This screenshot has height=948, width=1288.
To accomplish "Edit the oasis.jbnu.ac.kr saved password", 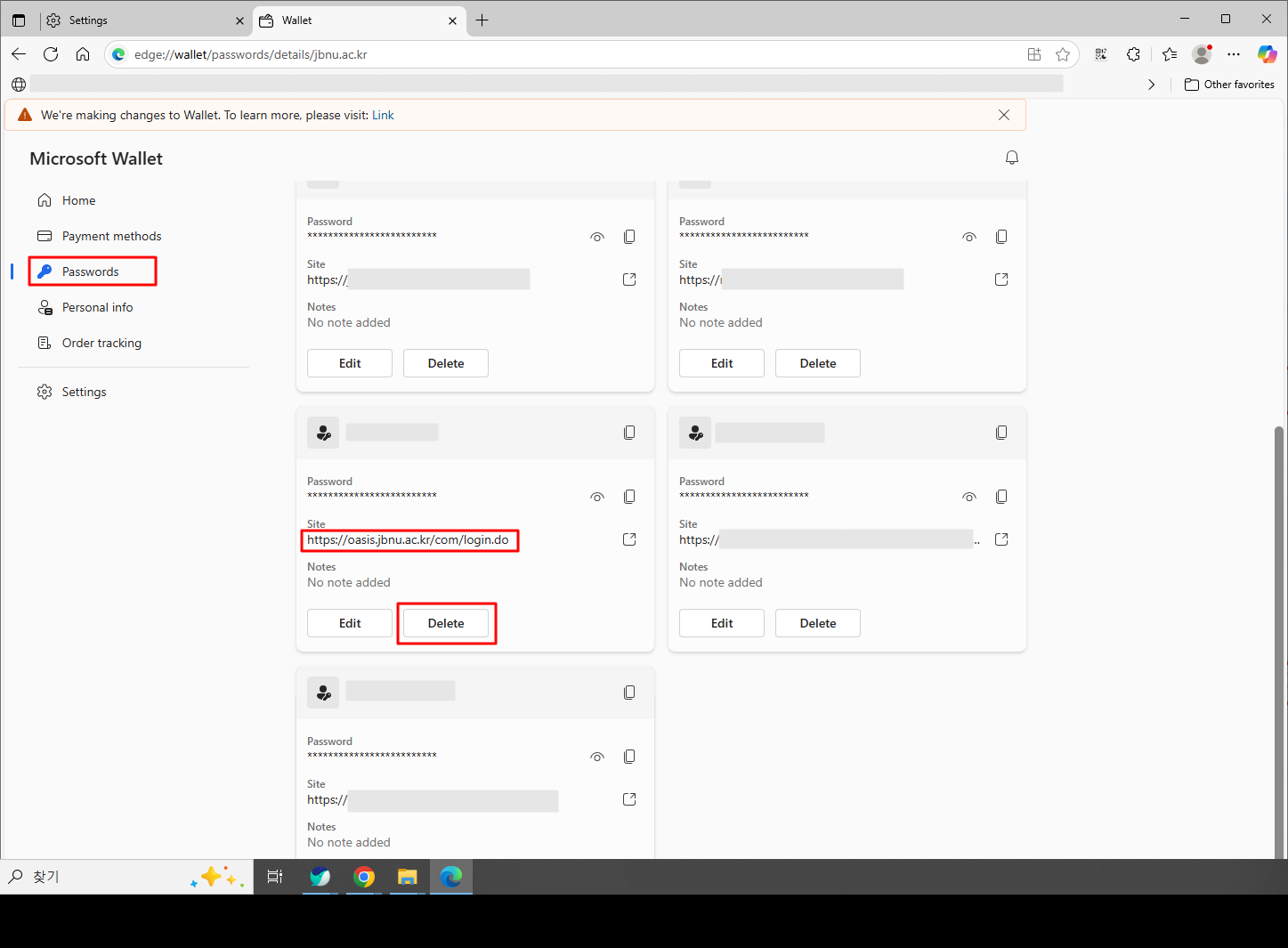I will pyautogui.click(x=350, y=623).
